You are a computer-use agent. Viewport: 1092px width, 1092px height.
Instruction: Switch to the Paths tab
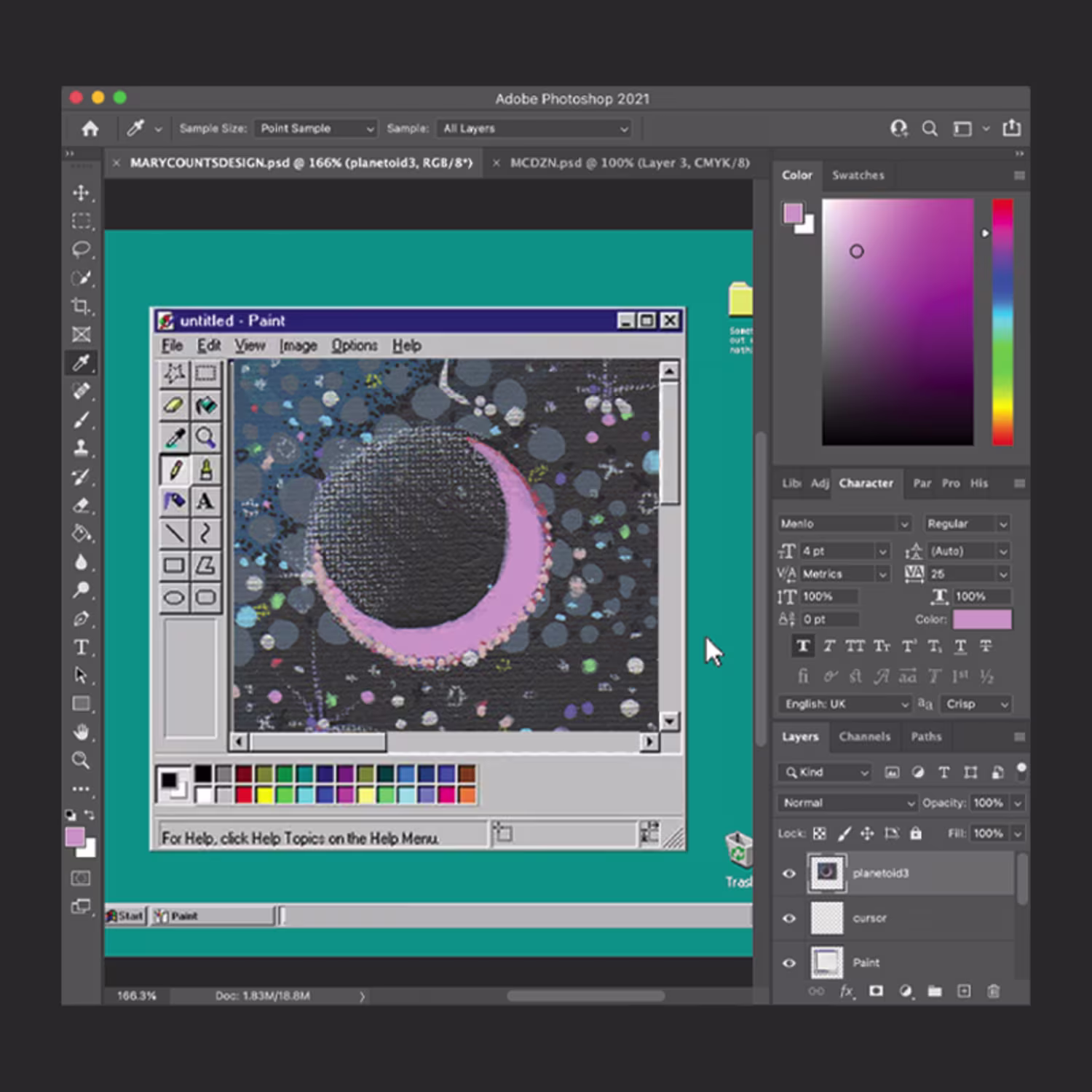[x=926, y=737]
